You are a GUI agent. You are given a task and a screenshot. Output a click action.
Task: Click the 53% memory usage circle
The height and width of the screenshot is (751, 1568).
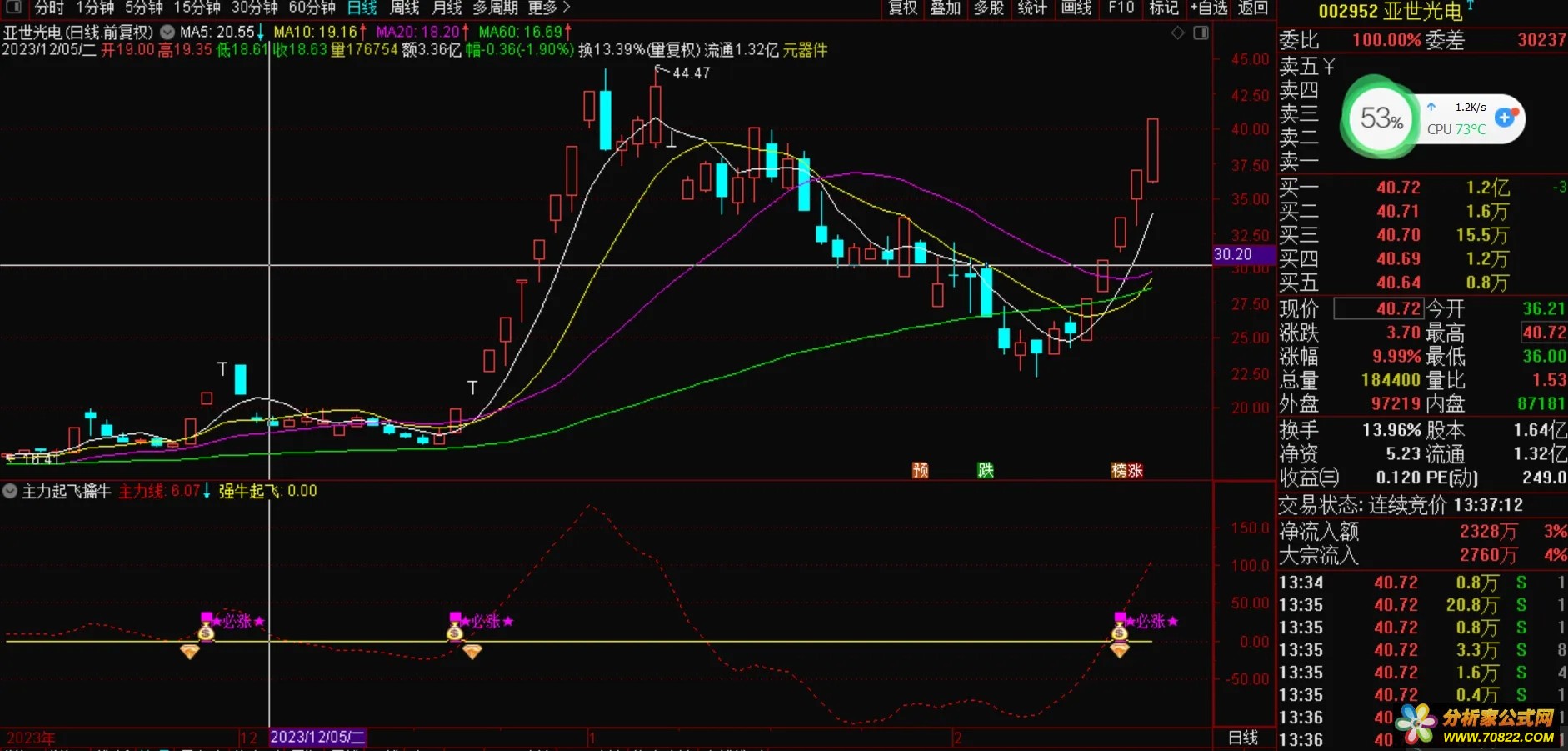[x=1381, y=119]
